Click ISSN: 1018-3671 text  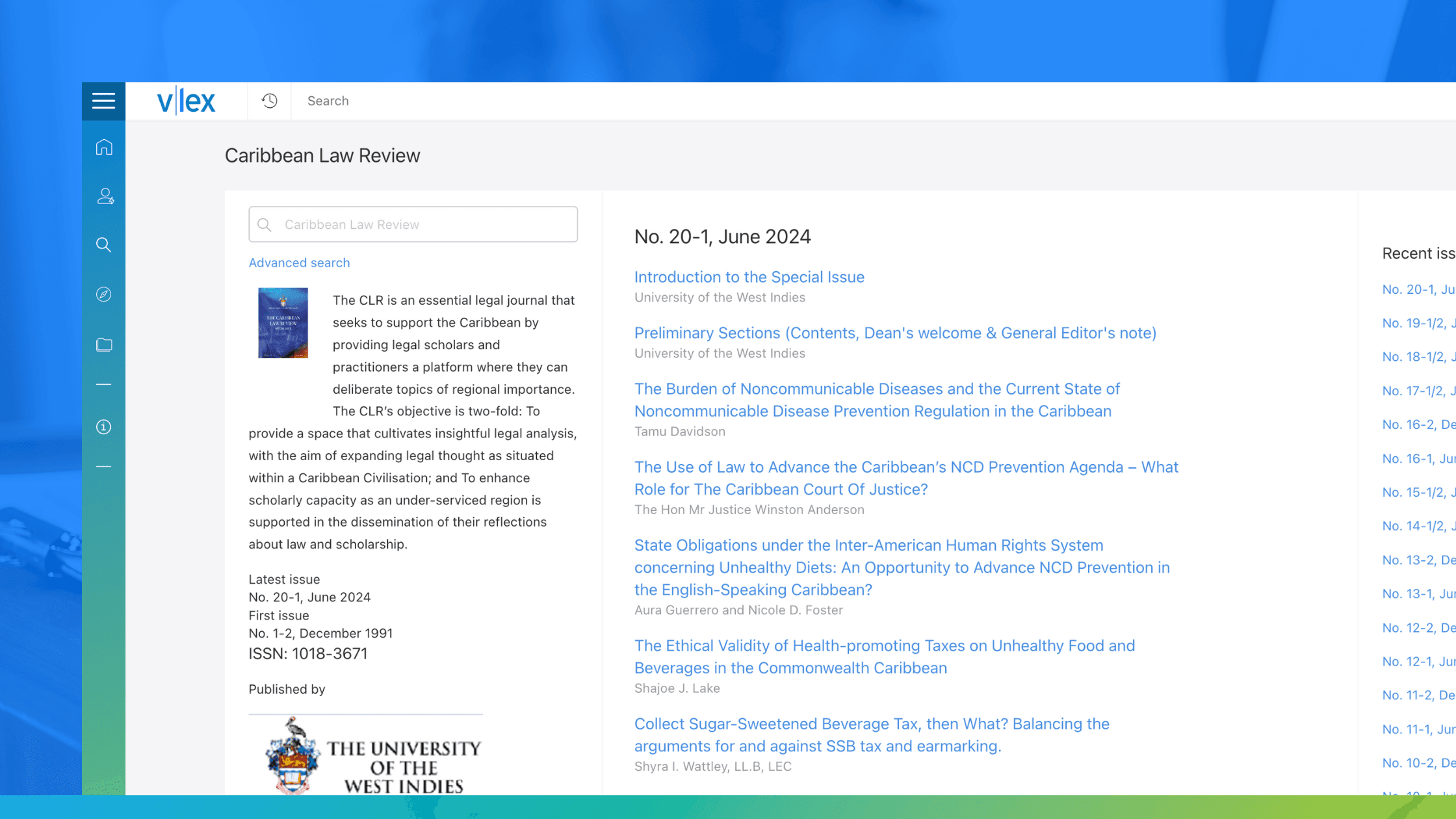pyautogui.click(x=307, y=654)
